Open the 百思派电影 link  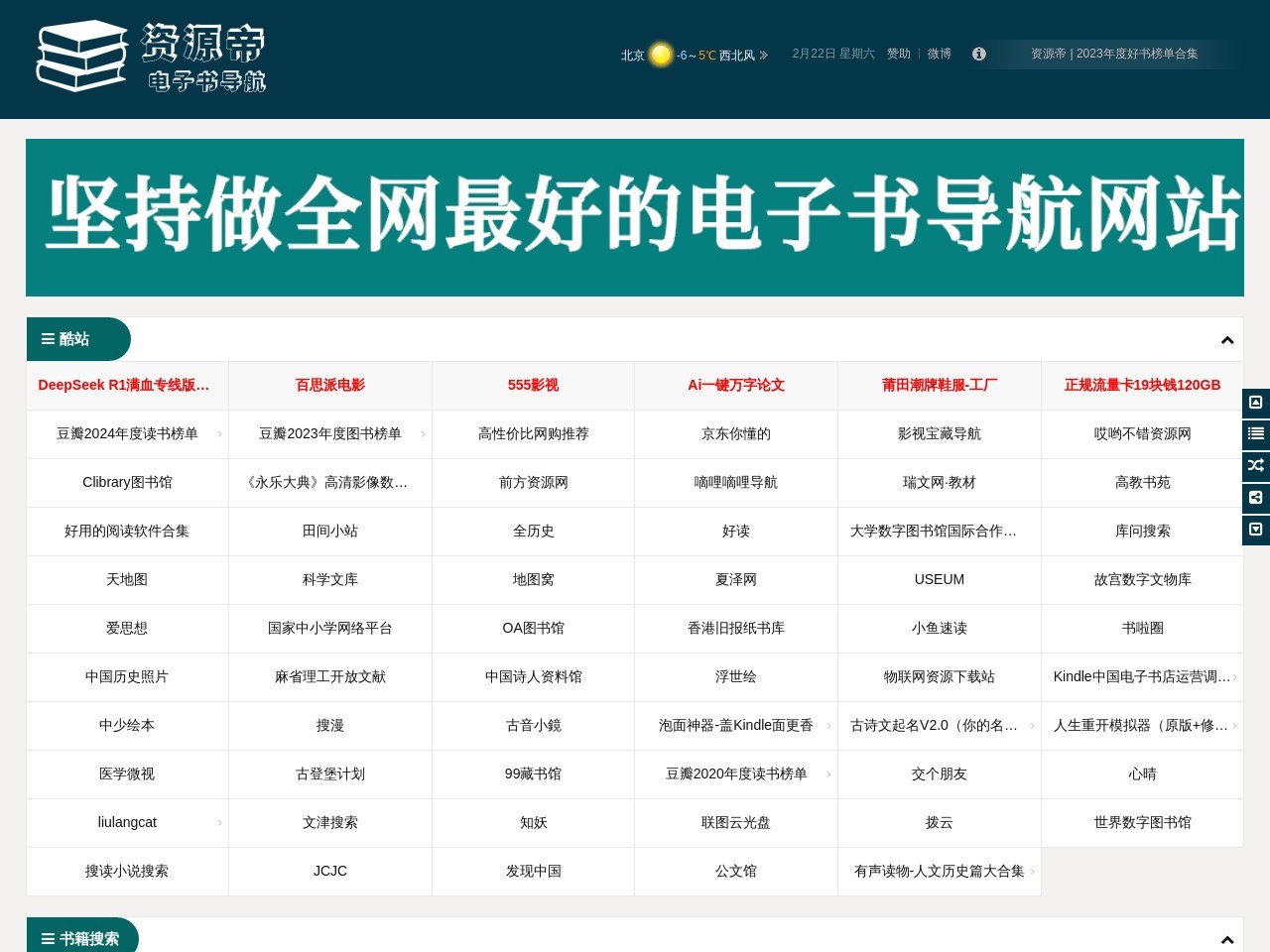tap(330, 385)
